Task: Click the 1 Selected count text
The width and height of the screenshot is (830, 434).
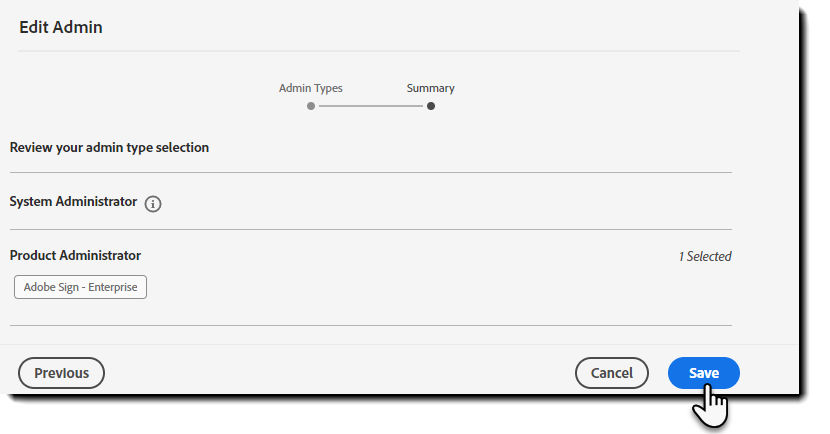Action: 705,257
